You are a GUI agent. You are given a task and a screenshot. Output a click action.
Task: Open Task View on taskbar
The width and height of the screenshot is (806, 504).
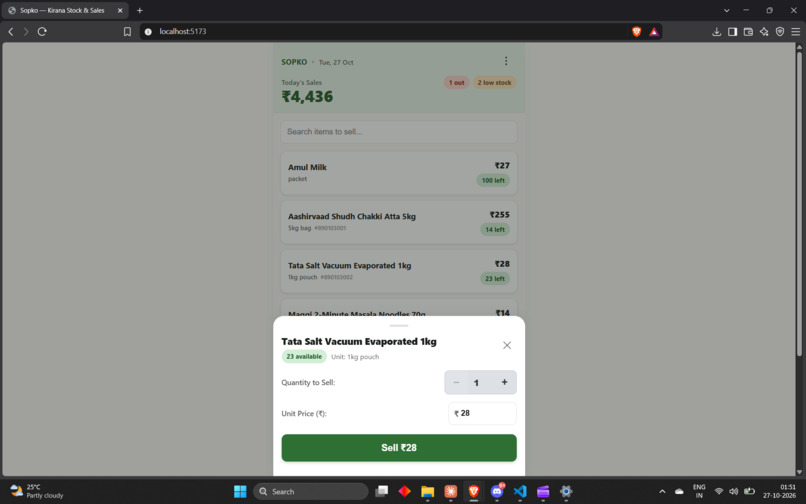pyautogui.click(x=381, y=492)
